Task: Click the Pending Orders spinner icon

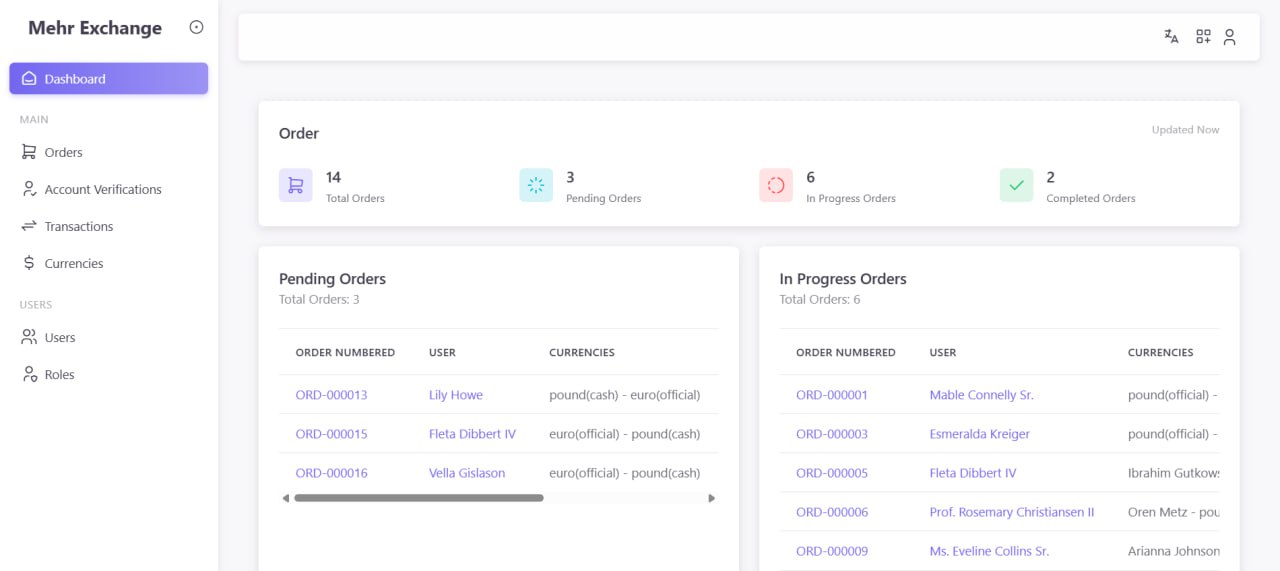Action: (x=536, y=185)
